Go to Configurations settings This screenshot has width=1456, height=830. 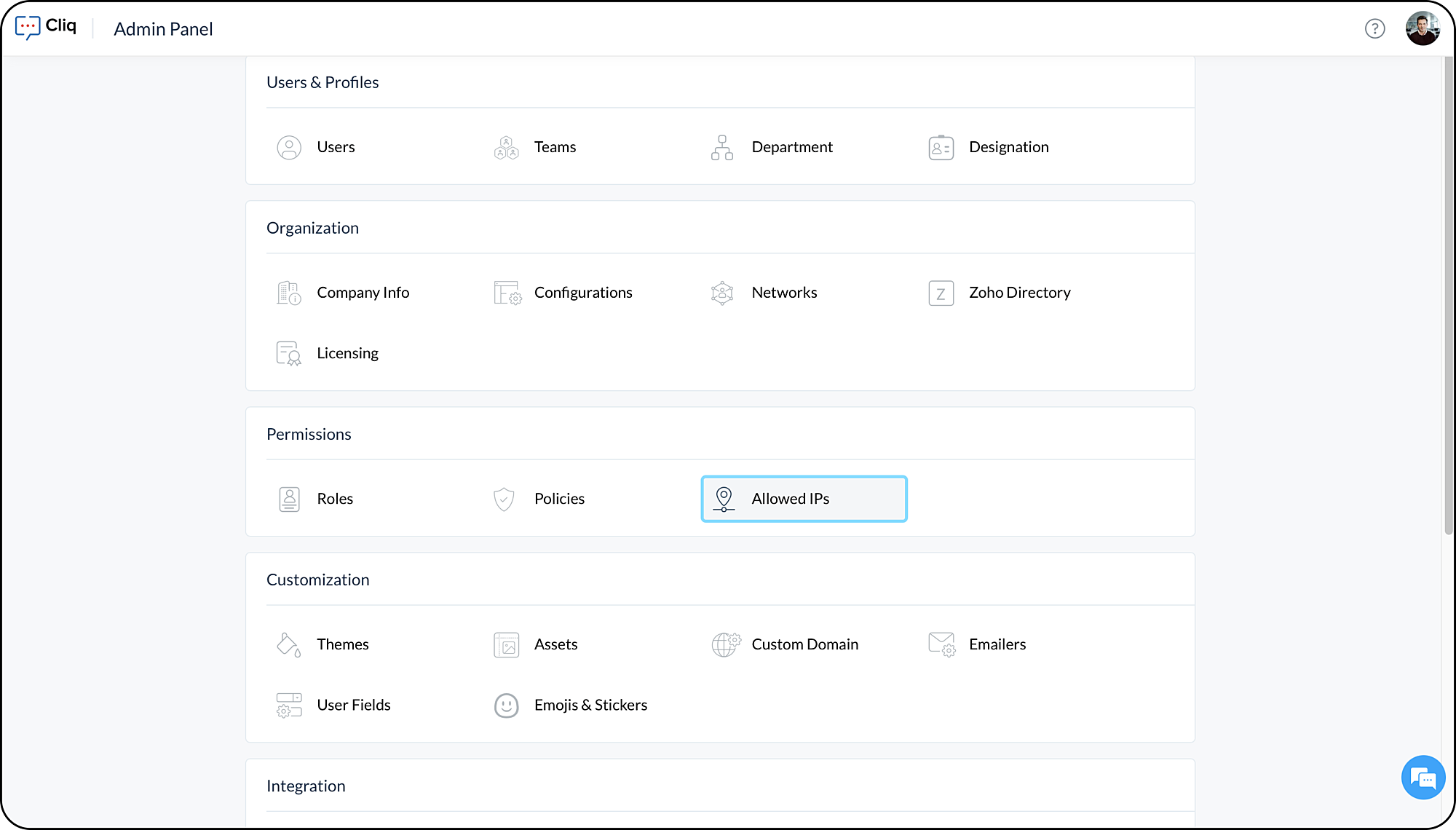pyautogui.click(x=582, y=293)
